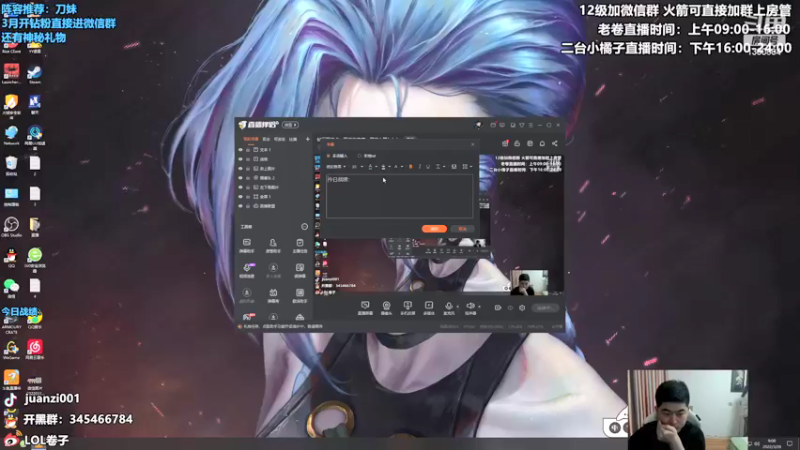Click the webcam thumbnail in preview area
This screenshot has height=450, width=800.
click(530, 283)
